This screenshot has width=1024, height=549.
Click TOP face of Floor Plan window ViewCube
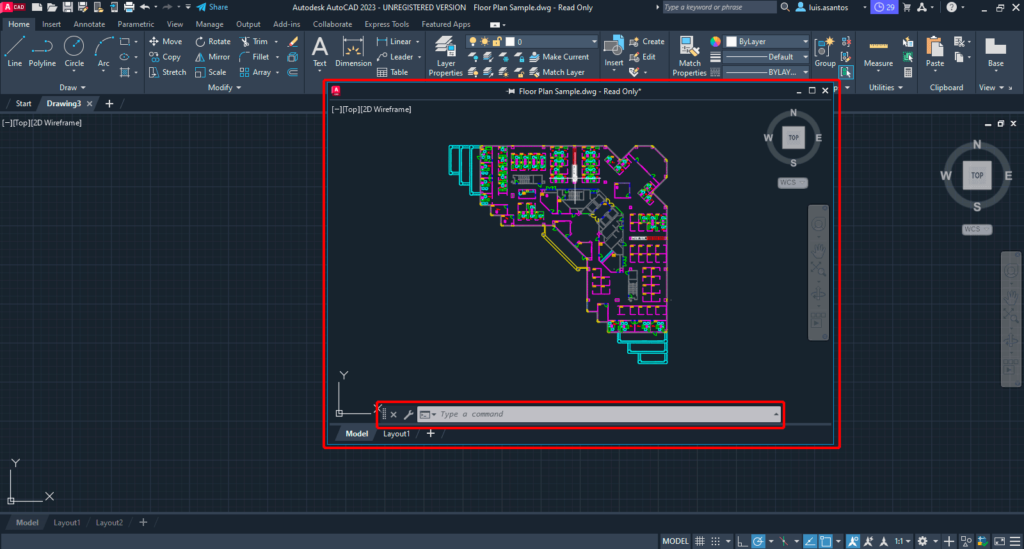793,138
